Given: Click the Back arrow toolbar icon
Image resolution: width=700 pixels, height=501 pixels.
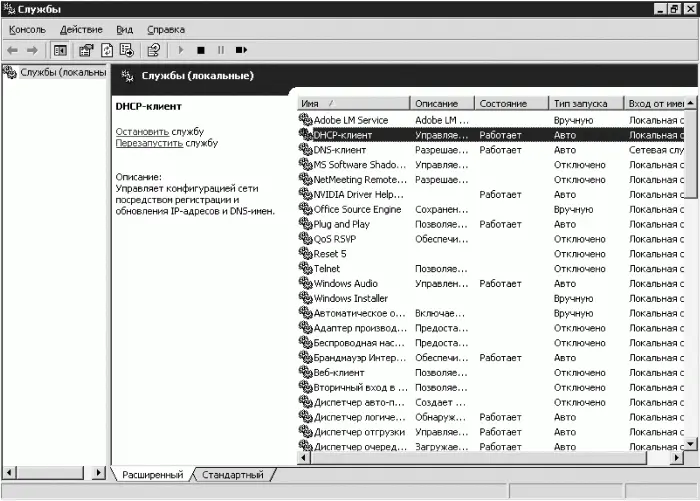Looking at the screenshot, I should point(12,50).
